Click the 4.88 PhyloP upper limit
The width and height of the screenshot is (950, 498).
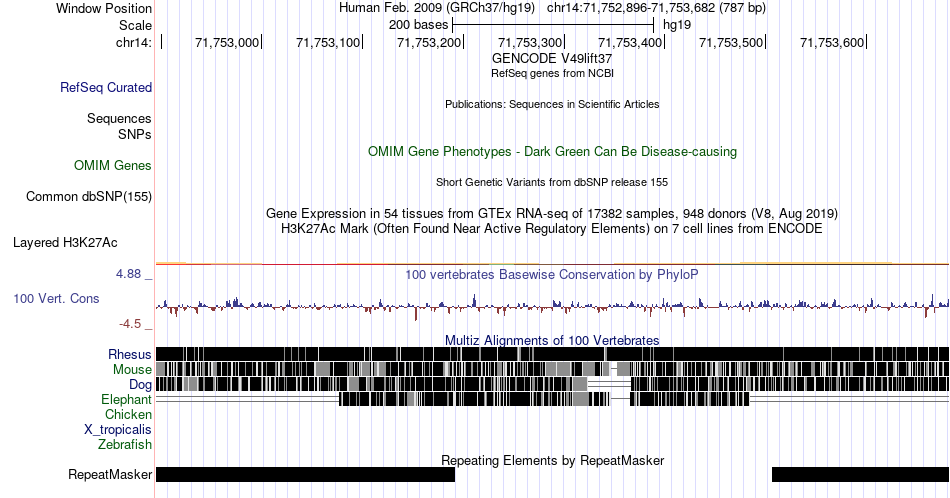tap(128, 274)
